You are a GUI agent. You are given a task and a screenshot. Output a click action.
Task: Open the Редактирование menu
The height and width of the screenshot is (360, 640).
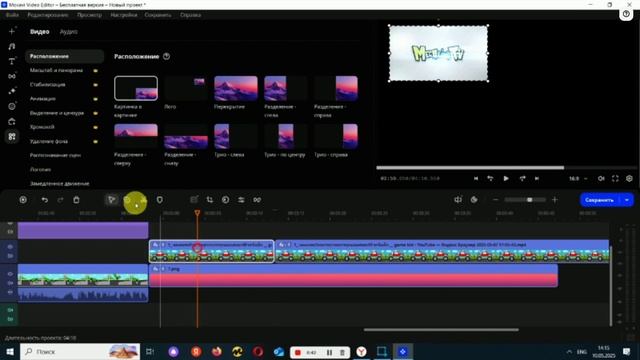48,15
